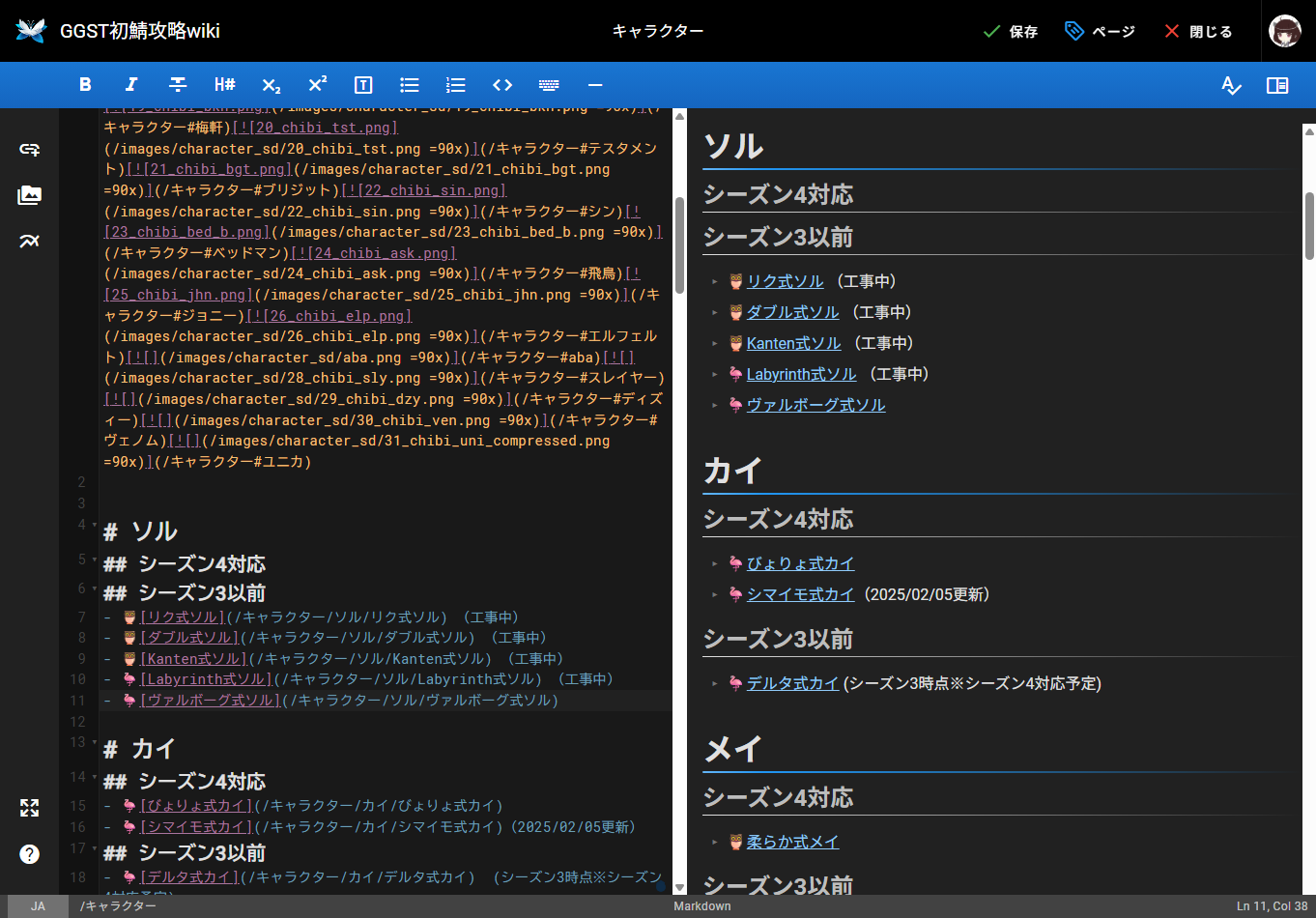Toggle the preview panel icon
The width and height of the screenshot is (1316, 918).
tap(1277, 85)
